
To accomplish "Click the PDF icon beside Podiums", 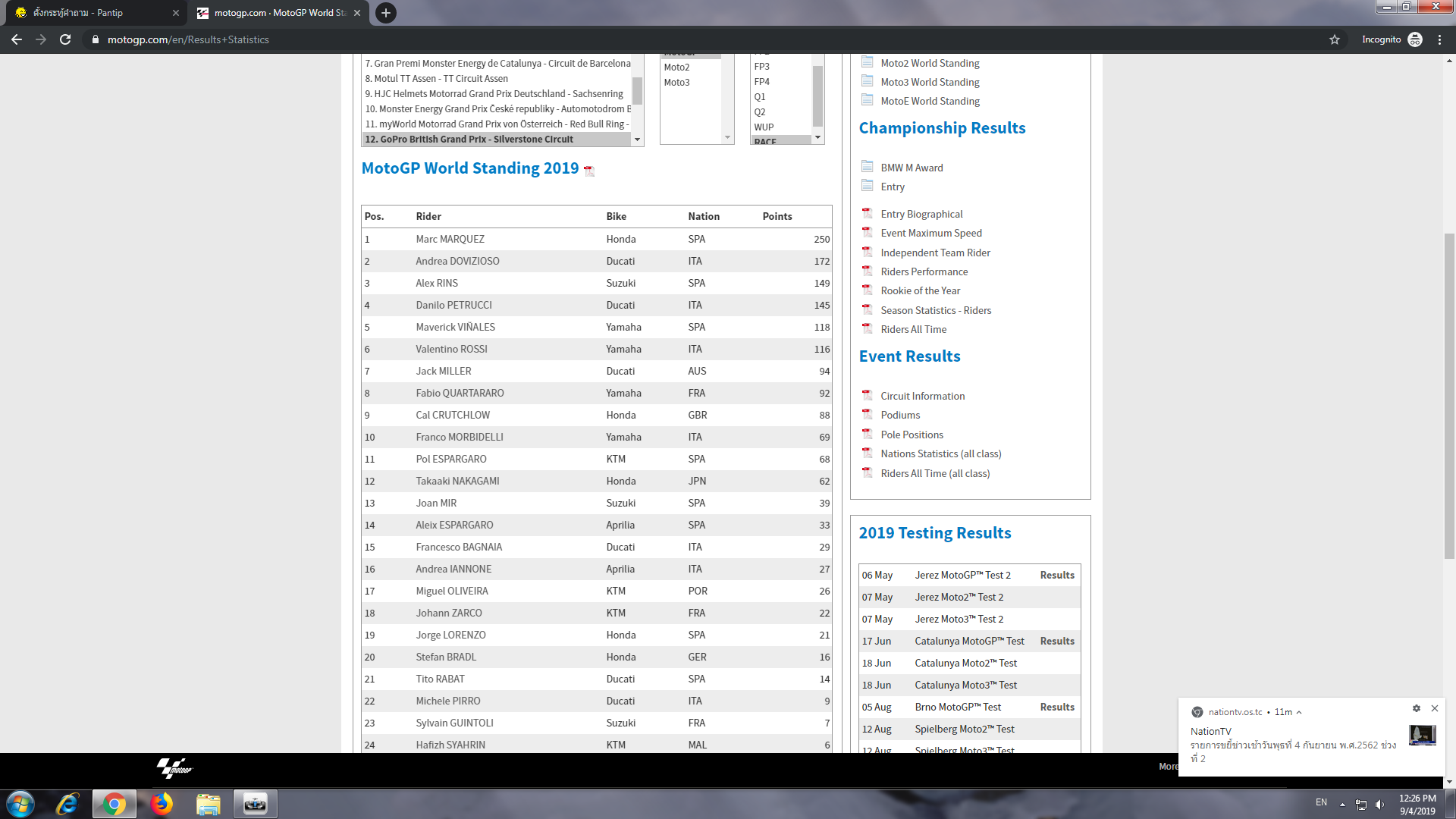I will (868, 414).
